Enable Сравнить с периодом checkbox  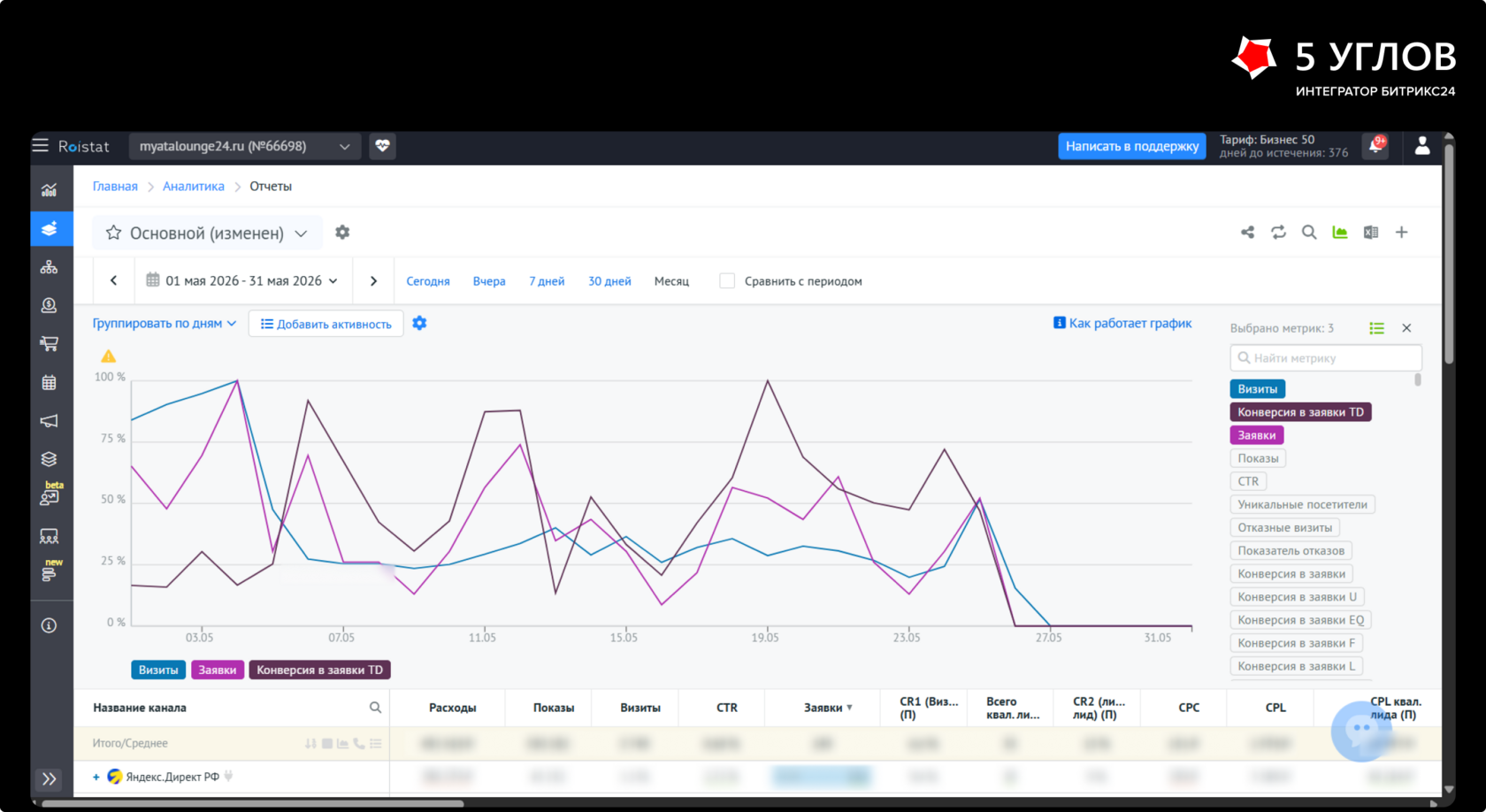[x=727, y=280]
